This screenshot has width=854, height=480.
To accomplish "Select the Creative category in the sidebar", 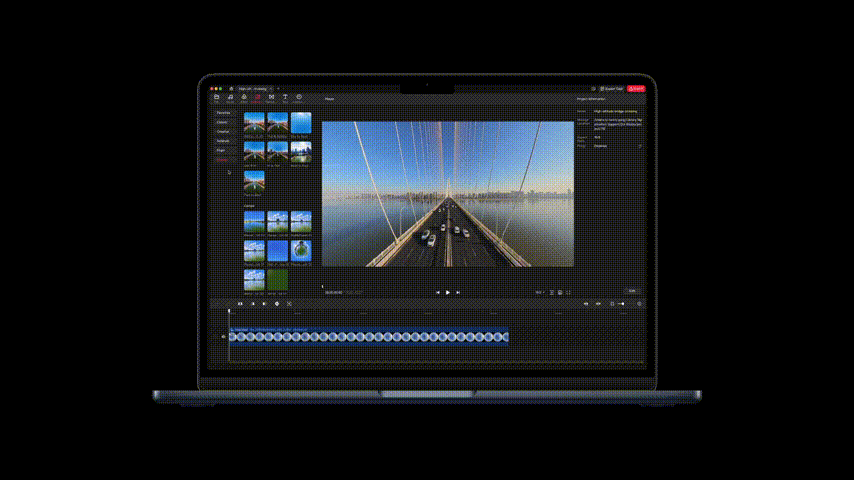I will click(223, 131).
